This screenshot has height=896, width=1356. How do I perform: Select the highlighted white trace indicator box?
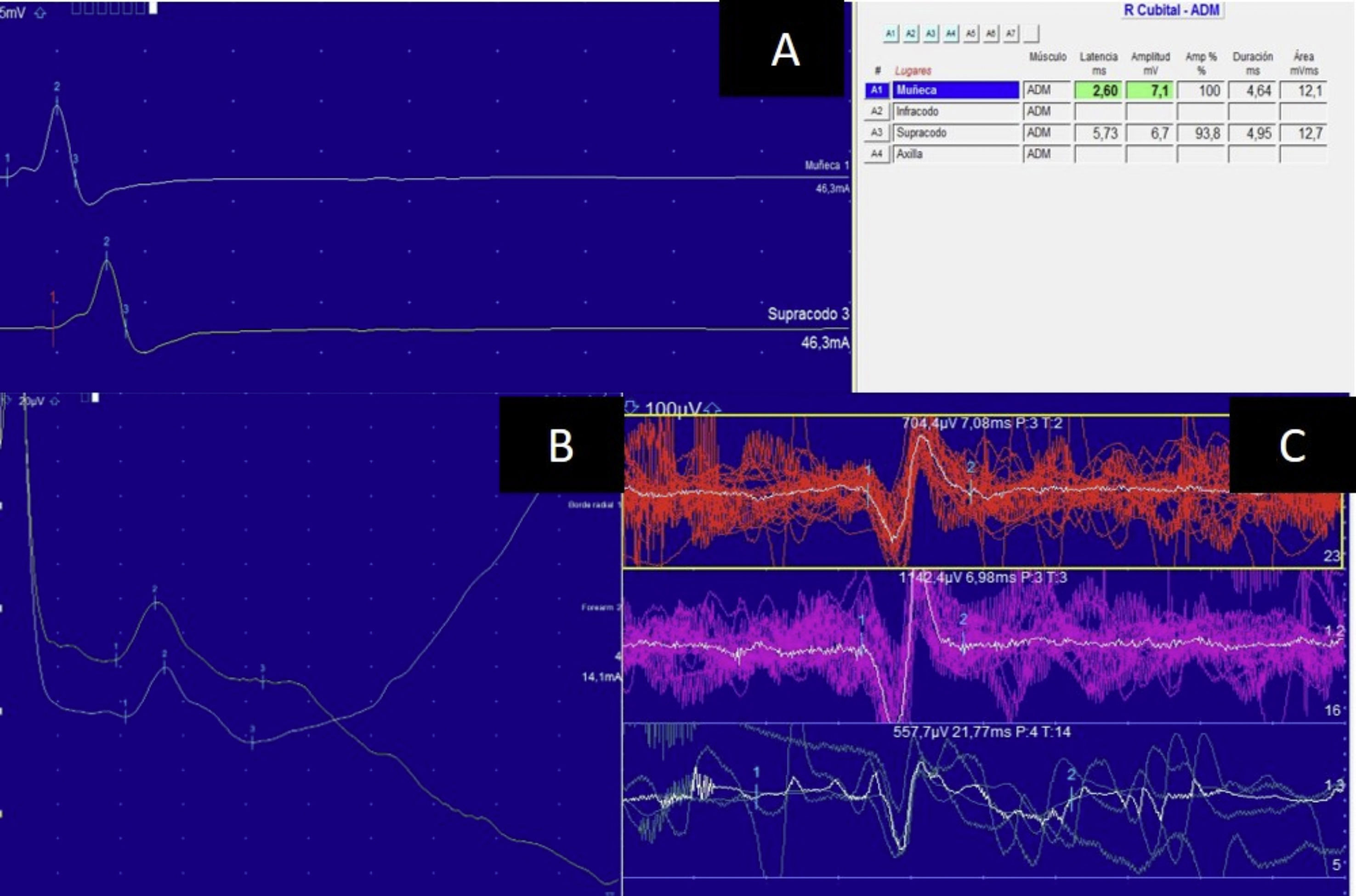click(x=153, y=9)
